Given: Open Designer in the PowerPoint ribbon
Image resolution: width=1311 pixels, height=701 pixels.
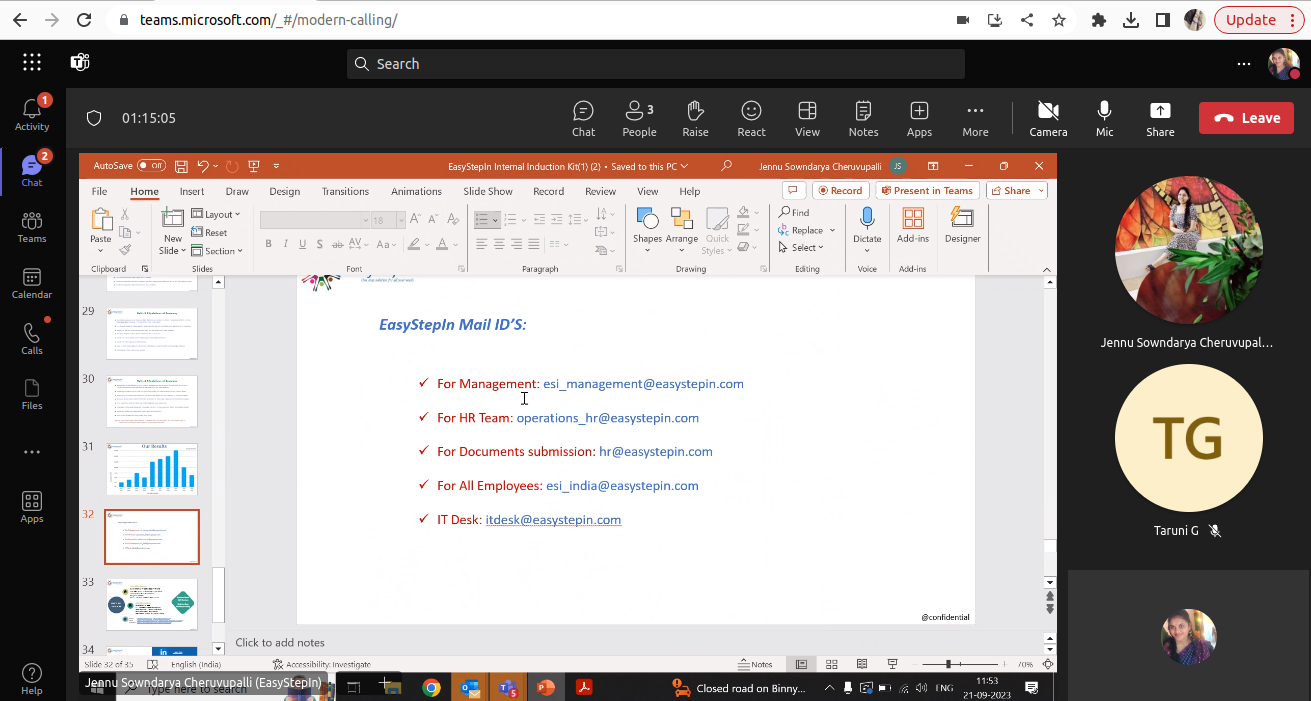Looking at the screenshot, I should pyautogui.click(x=962, y=226).
